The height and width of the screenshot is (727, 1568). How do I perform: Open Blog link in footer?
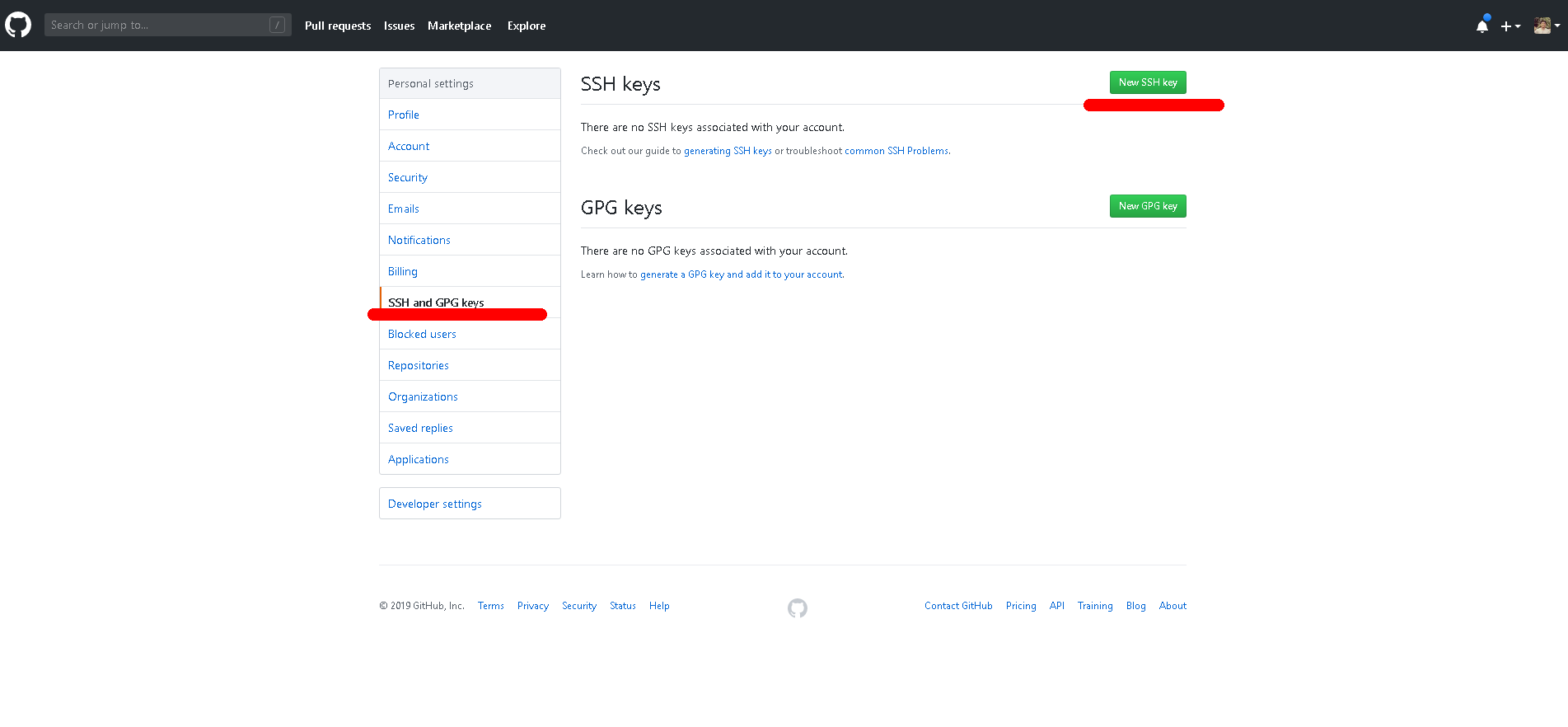[x=1136, y=606]
